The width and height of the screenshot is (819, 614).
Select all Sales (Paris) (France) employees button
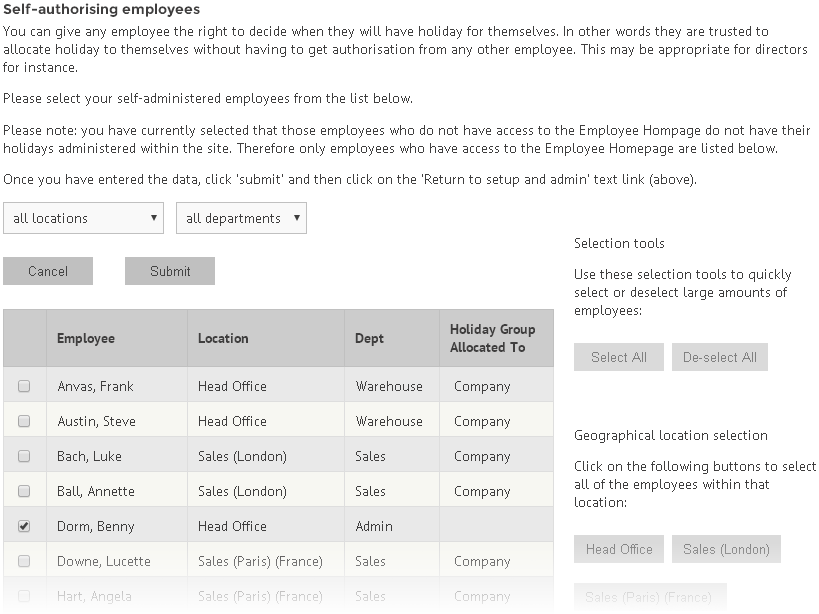click(x=650, y=597)
